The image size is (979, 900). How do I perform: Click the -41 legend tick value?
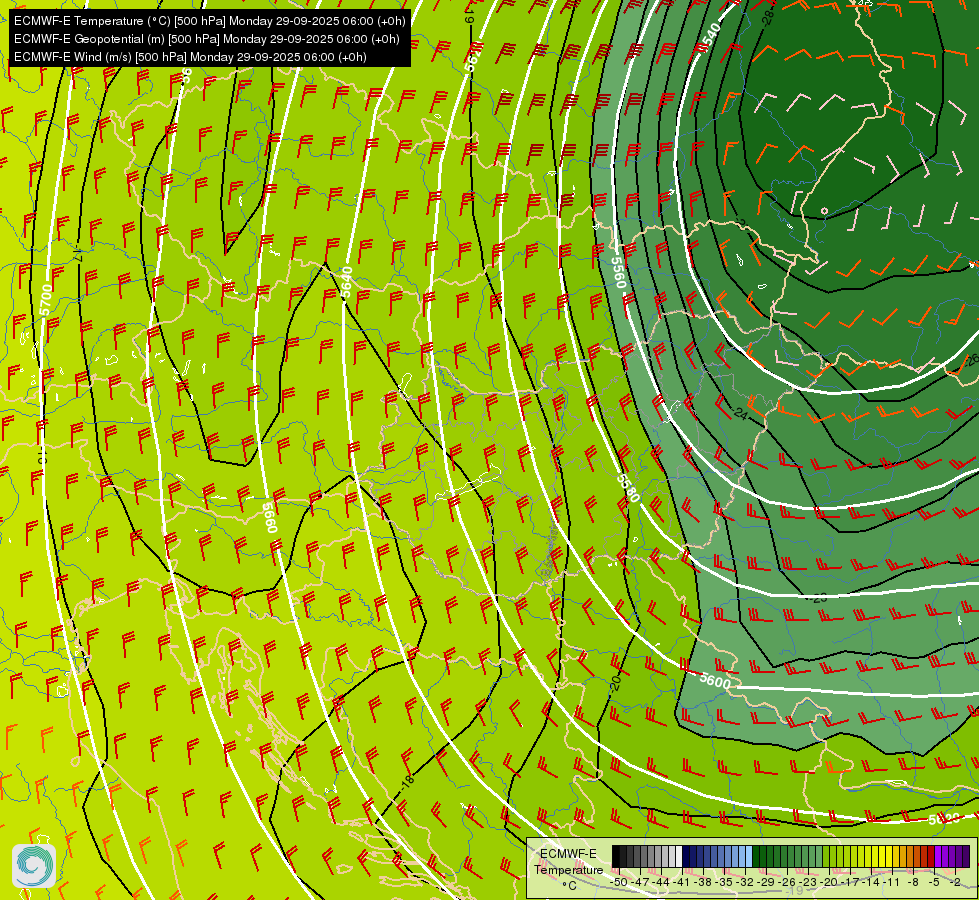[x=682, y=882]
